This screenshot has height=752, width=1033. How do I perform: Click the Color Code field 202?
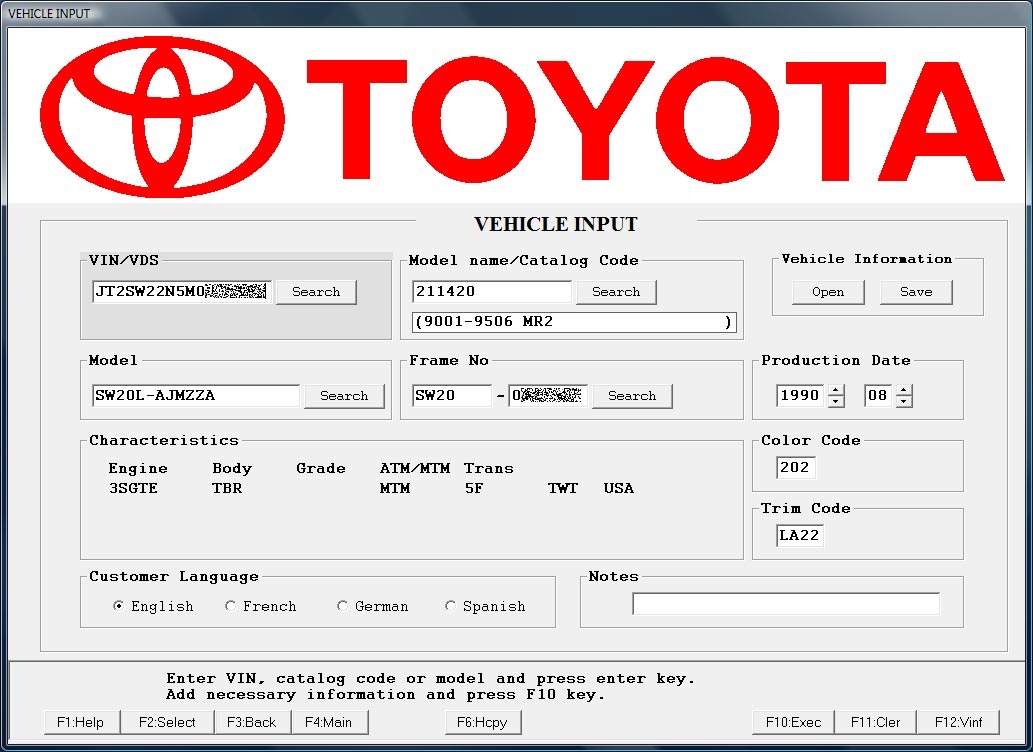pyautogui.click(x=796, y=467)
